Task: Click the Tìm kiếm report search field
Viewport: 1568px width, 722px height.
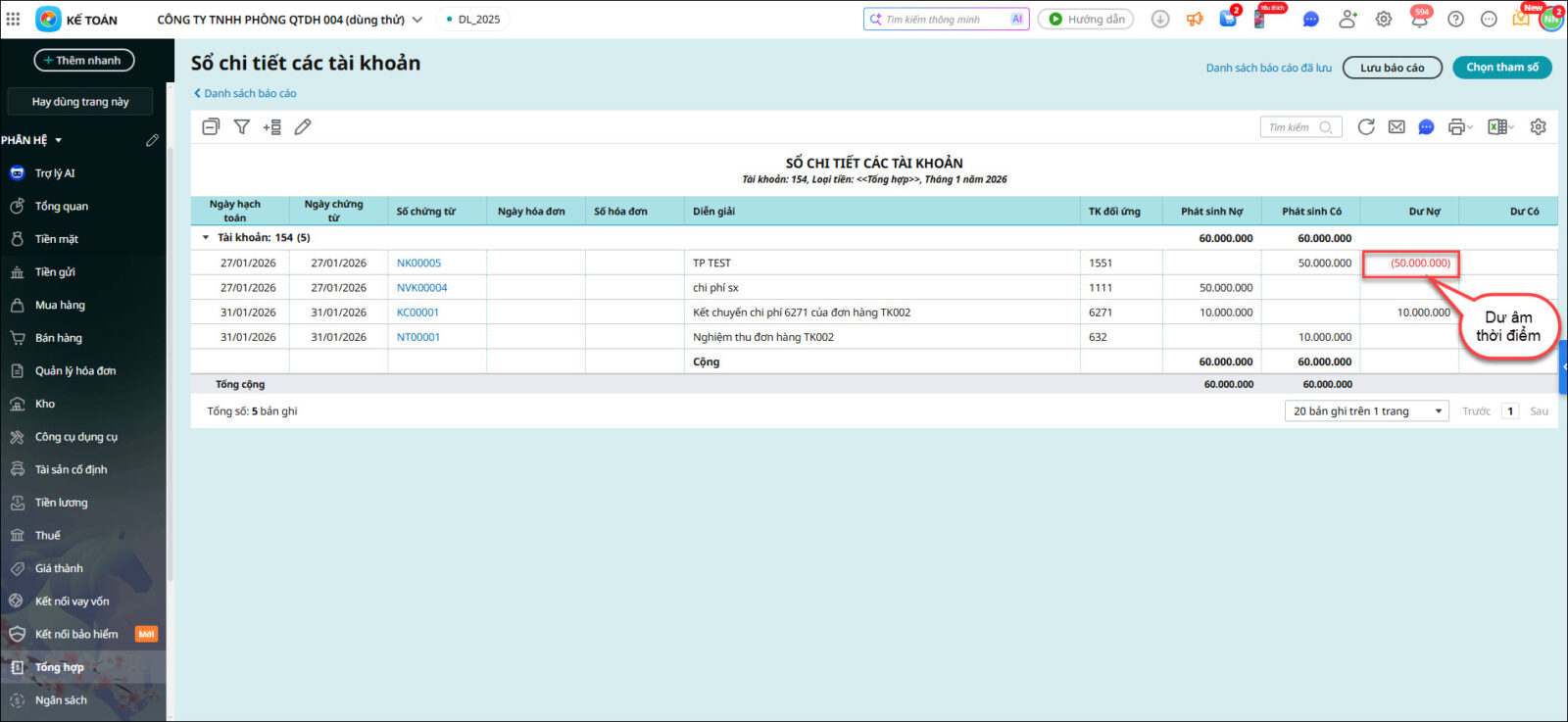Action: (1290, 127)
